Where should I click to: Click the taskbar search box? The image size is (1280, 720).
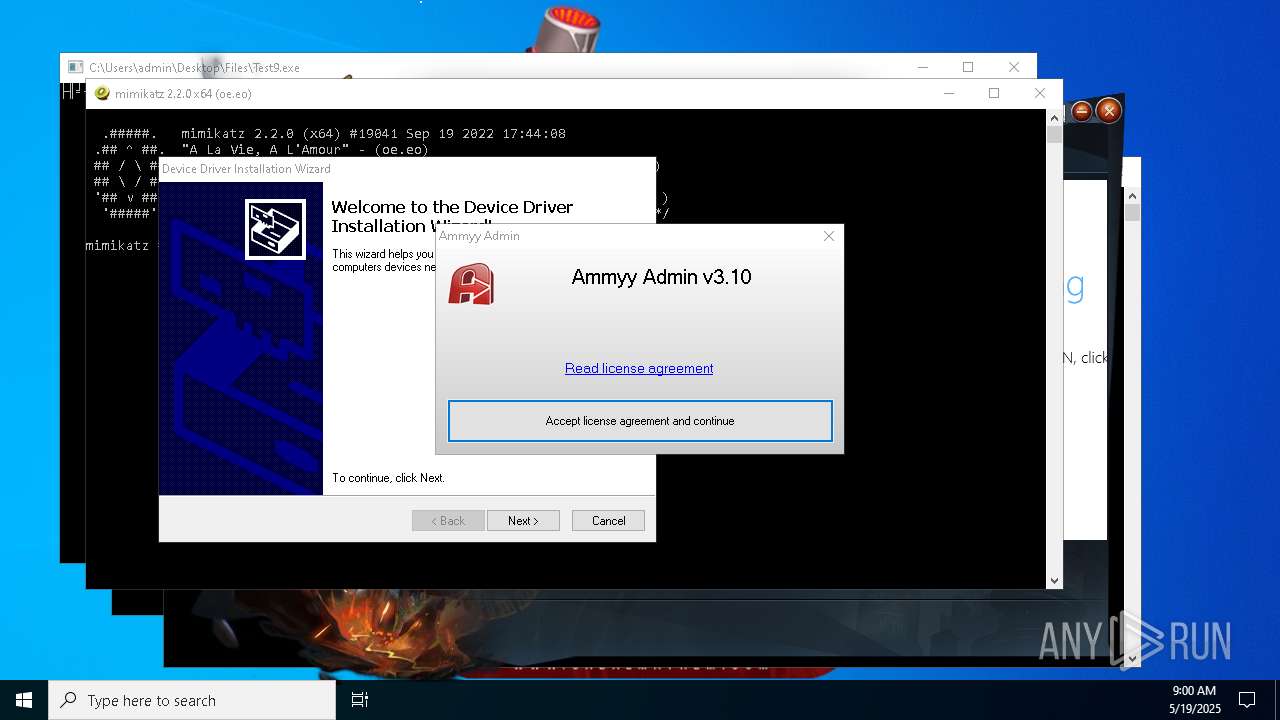[x=192, y=700]
